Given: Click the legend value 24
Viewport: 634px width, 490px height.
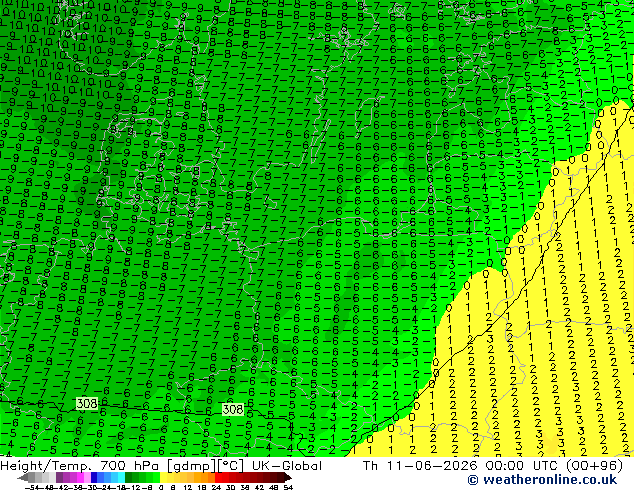Looking at the screenshot, I should [x=216, y=488].
